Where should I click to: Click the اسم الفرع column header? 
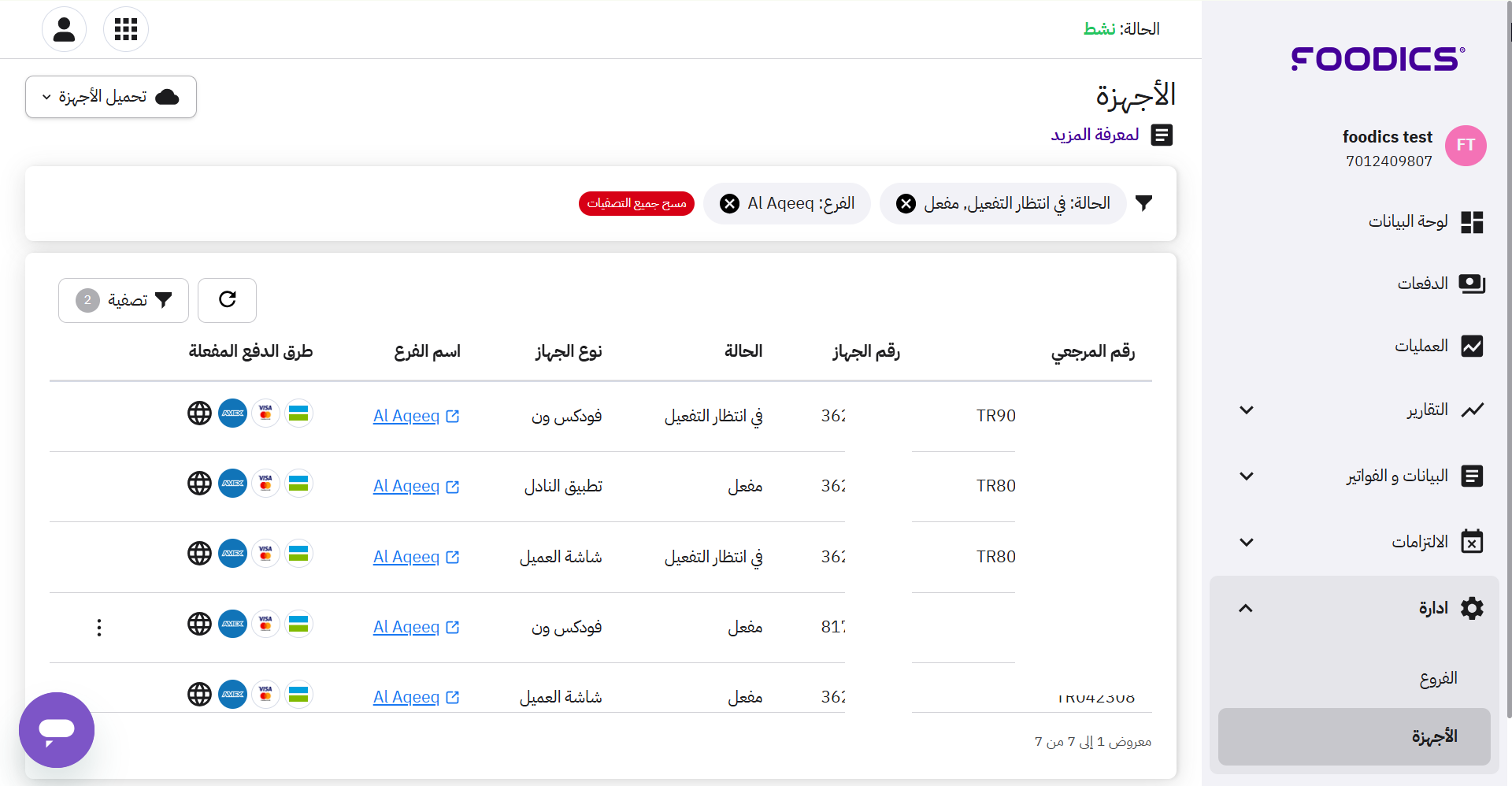pos(428,351)
